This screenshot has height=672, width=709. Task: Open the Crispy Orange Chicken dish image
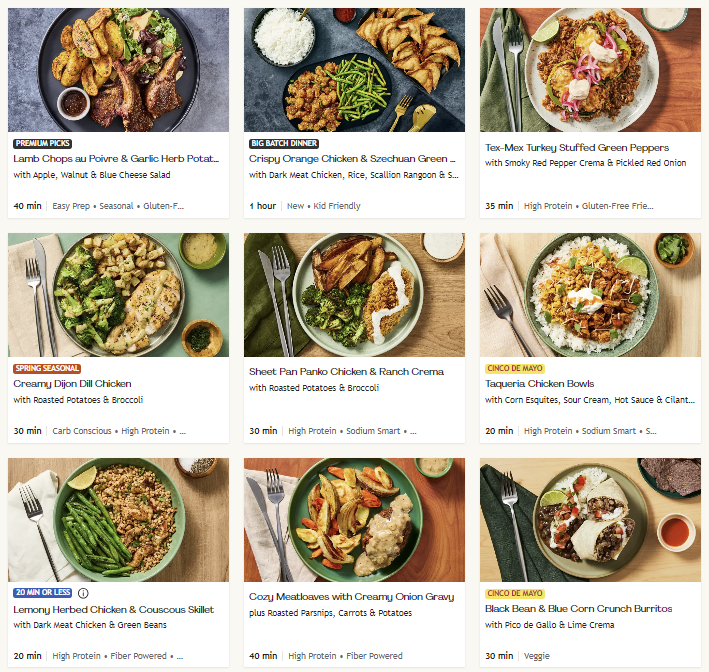(x=354, y=70)
